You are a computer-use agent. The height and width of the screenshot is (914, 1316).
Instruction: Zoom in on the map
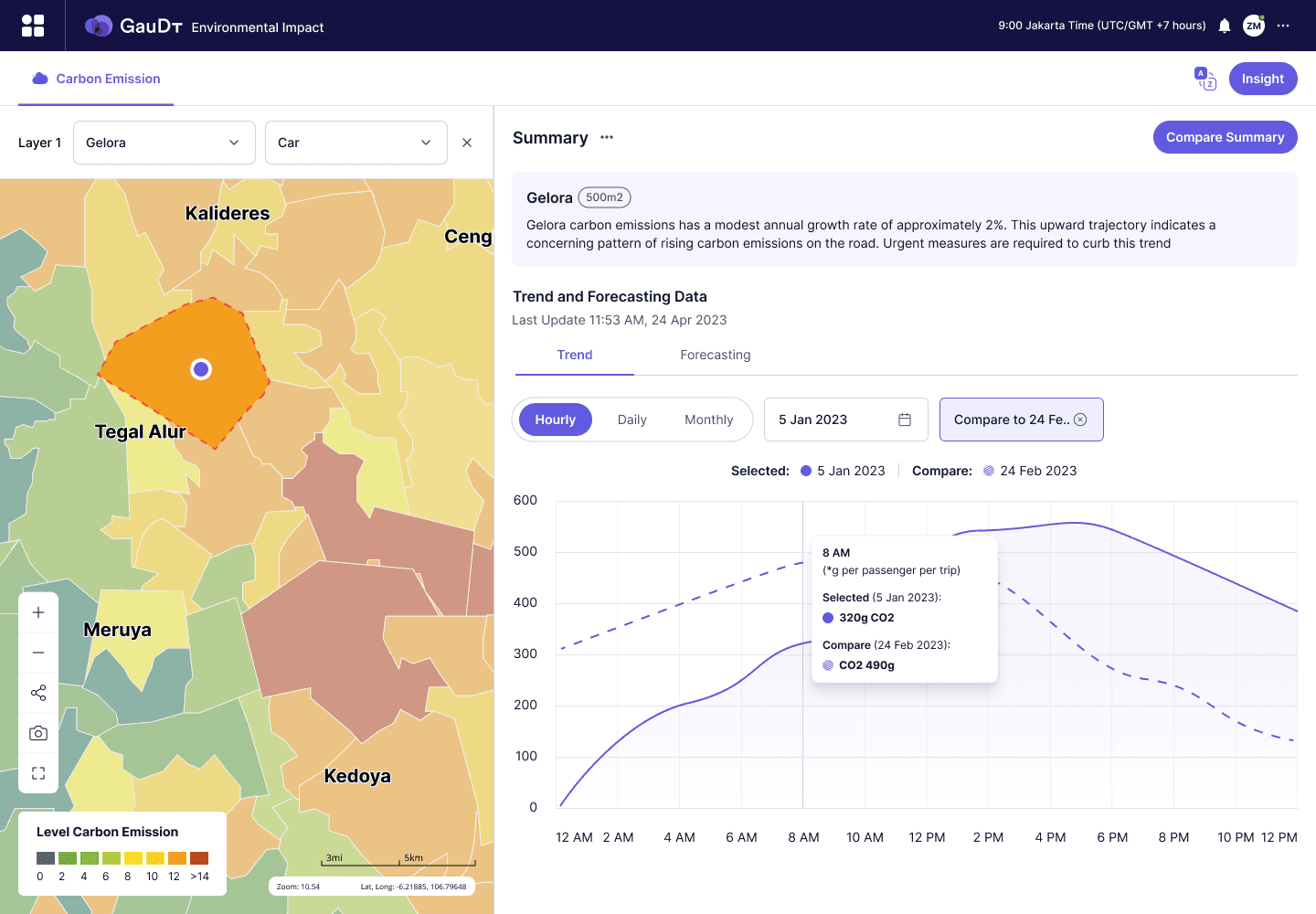(x=38, y=612)
